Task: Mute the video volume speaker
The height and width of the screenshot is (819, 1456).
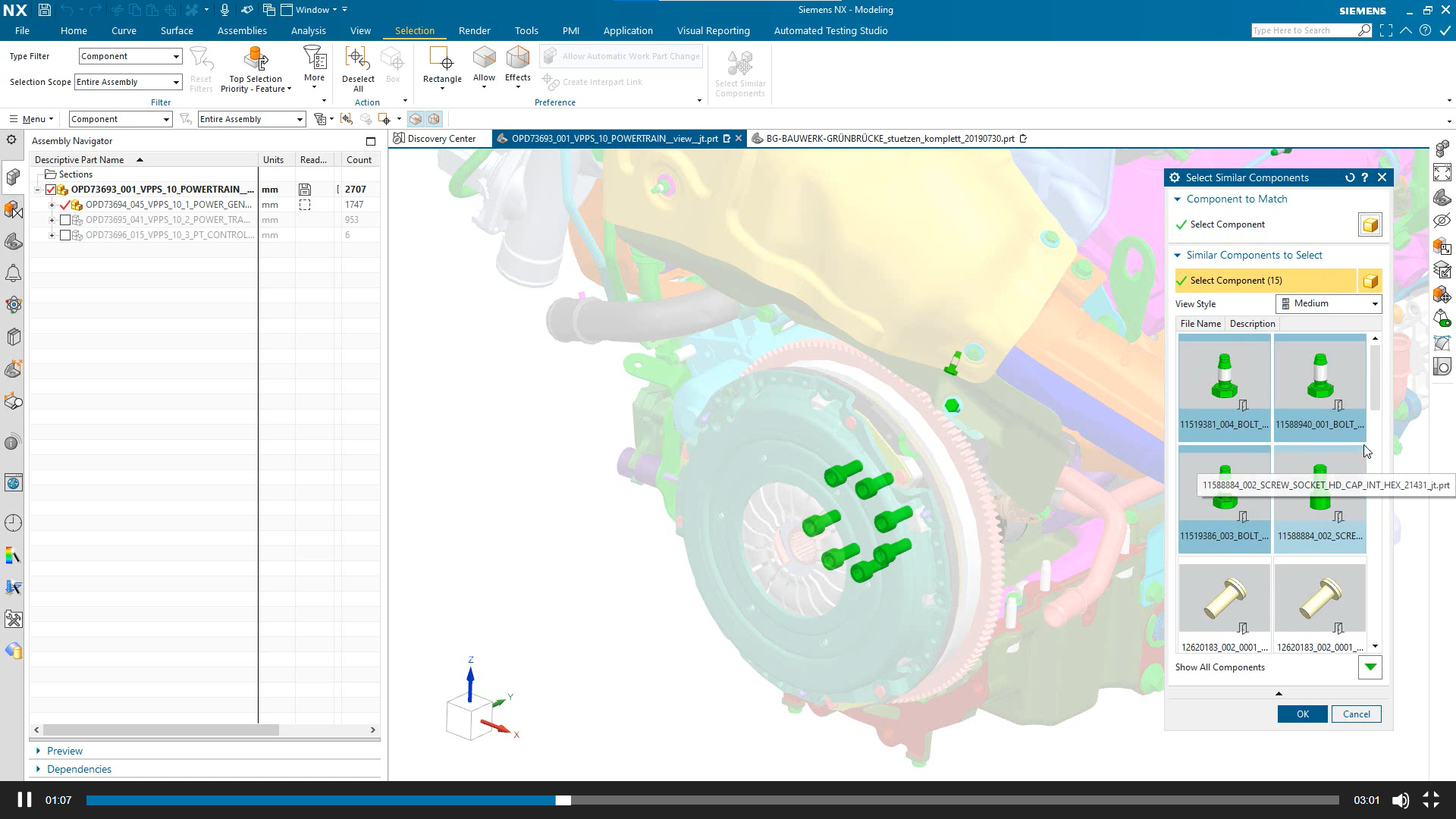Action: (1400, 800)
